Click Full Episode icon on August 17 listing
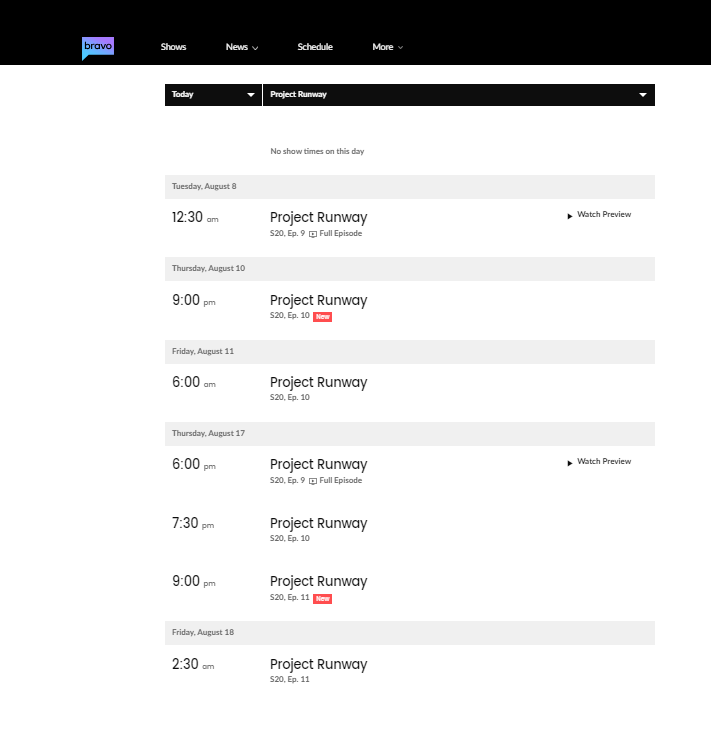Viewport: 711px width, 742px height. pos(313,481)
